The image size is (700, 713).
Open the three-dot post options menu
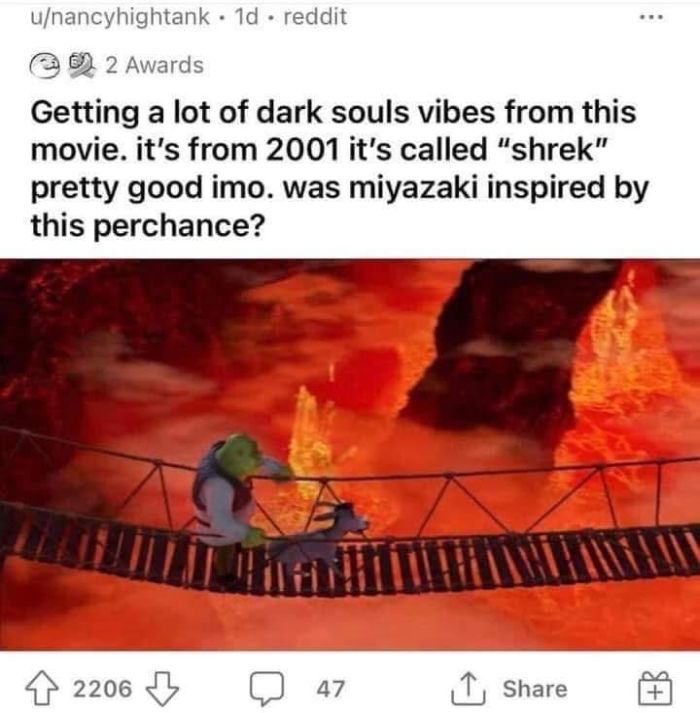(651, 18)
